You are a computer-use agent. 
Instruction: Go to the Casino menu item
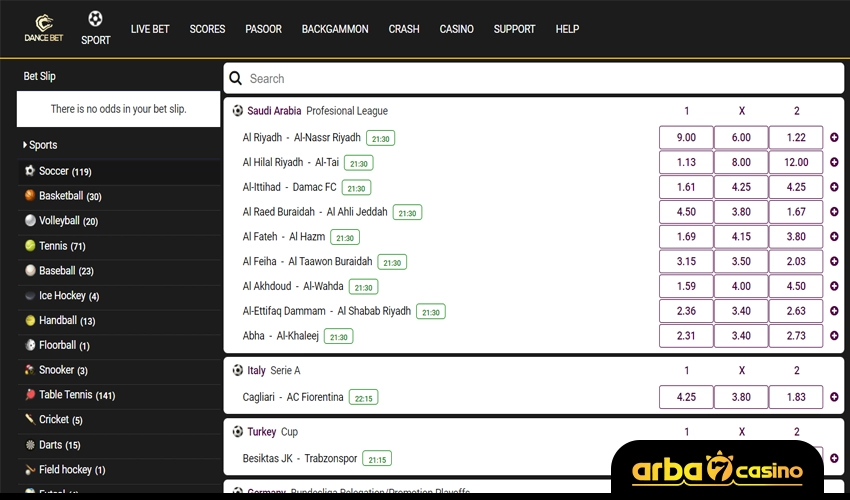(456, 29)
